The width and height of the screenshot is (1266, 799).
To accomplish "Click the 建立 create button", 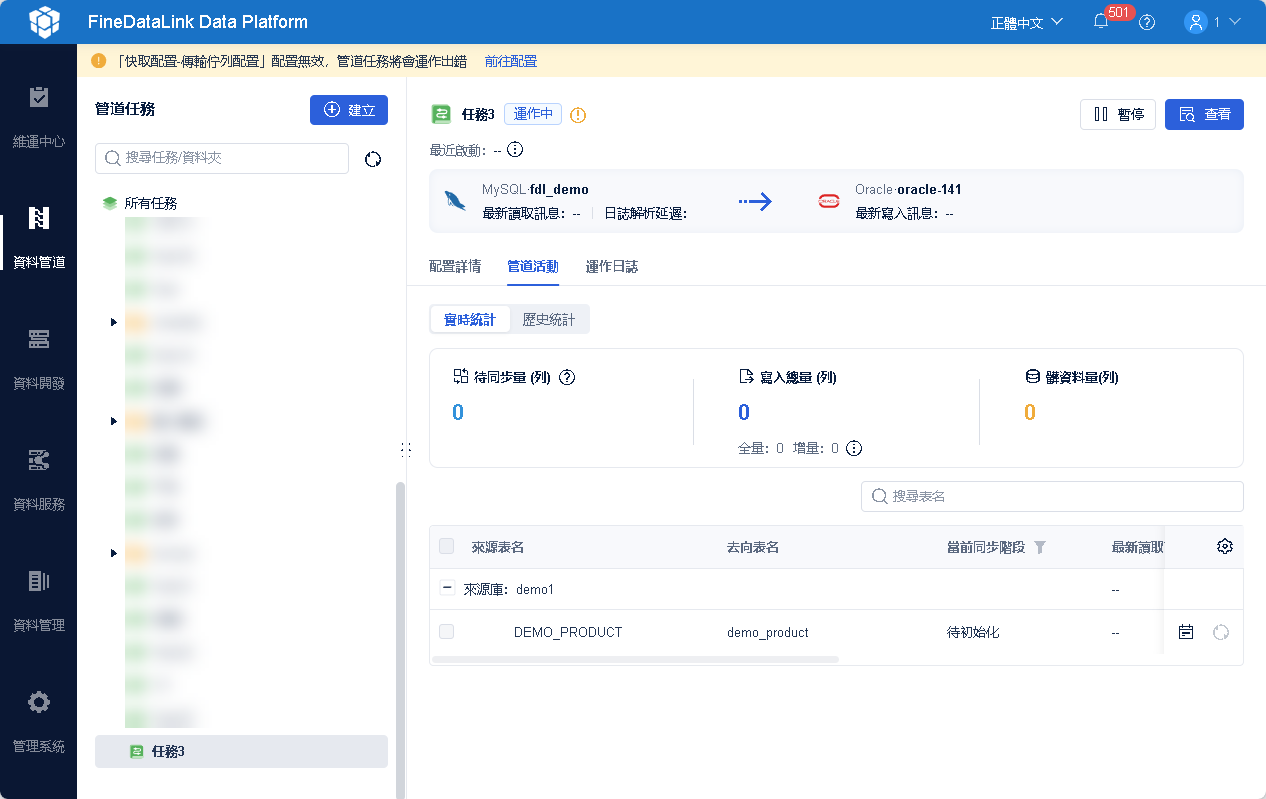I will click(x=349, y=110).
